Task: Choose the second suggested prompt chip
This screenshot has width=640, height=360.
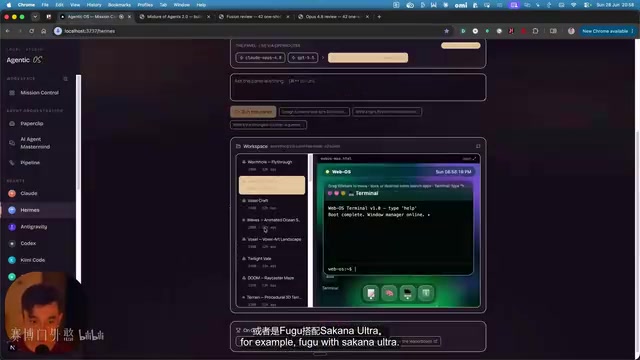Action: pos(387,112)
